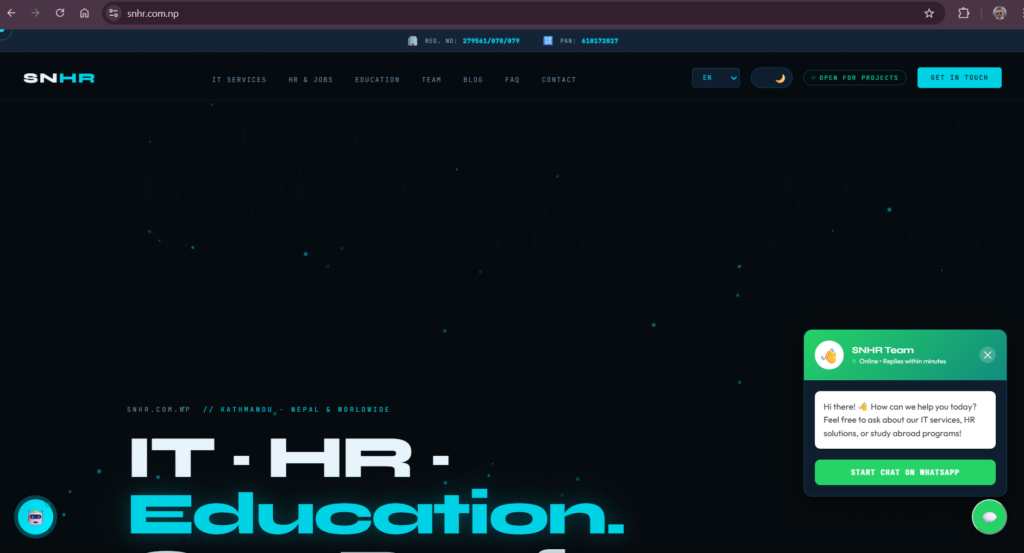Close the SNHR Team chat popup
The height and width of the screenshot is (553, 1024).
[x=987, y=355]
